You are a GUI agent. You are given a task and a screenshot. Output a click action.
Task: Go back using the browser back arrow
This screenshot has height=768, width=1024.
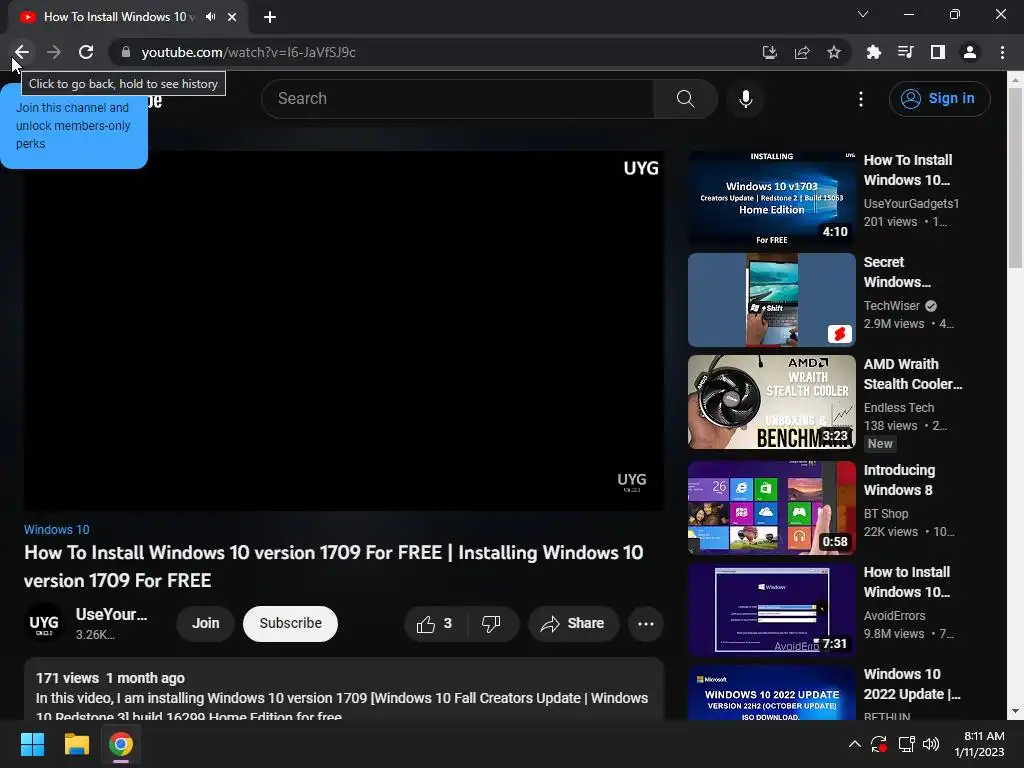pyautogui.click(x=22, y=52)
